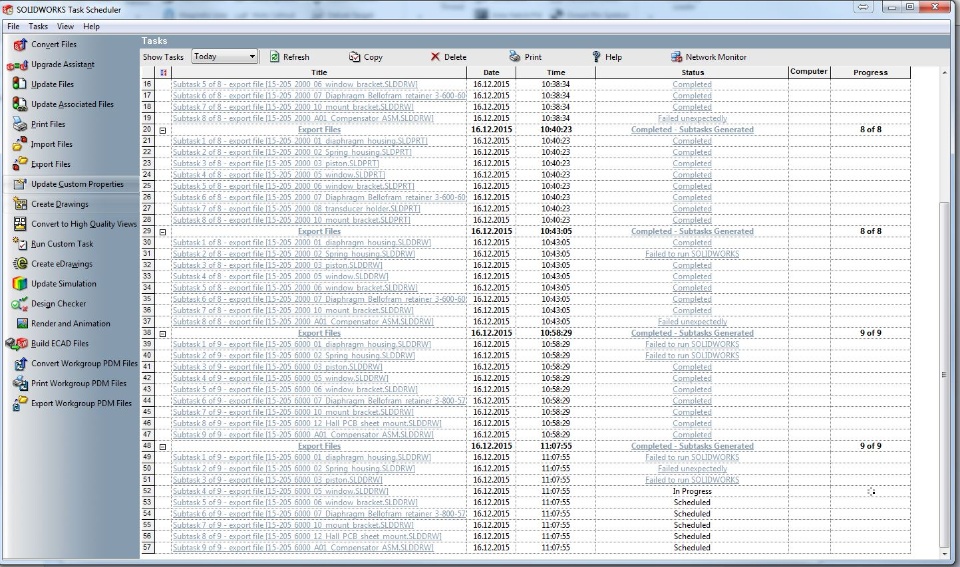Click the Render and Animation icon

tap(22, 323)
